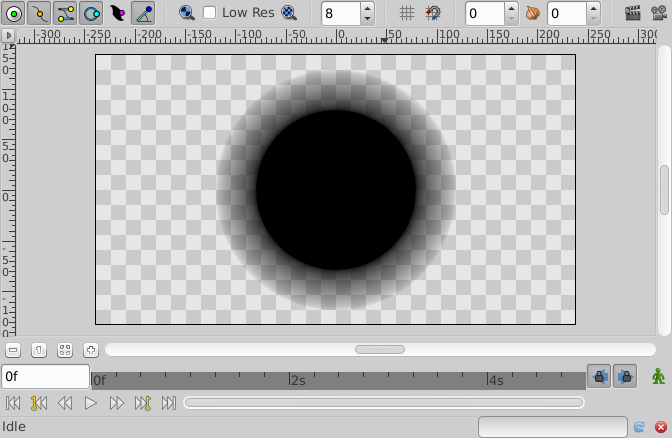
Task: Toggle vertex handles display icon
Action: click(39, 13)
